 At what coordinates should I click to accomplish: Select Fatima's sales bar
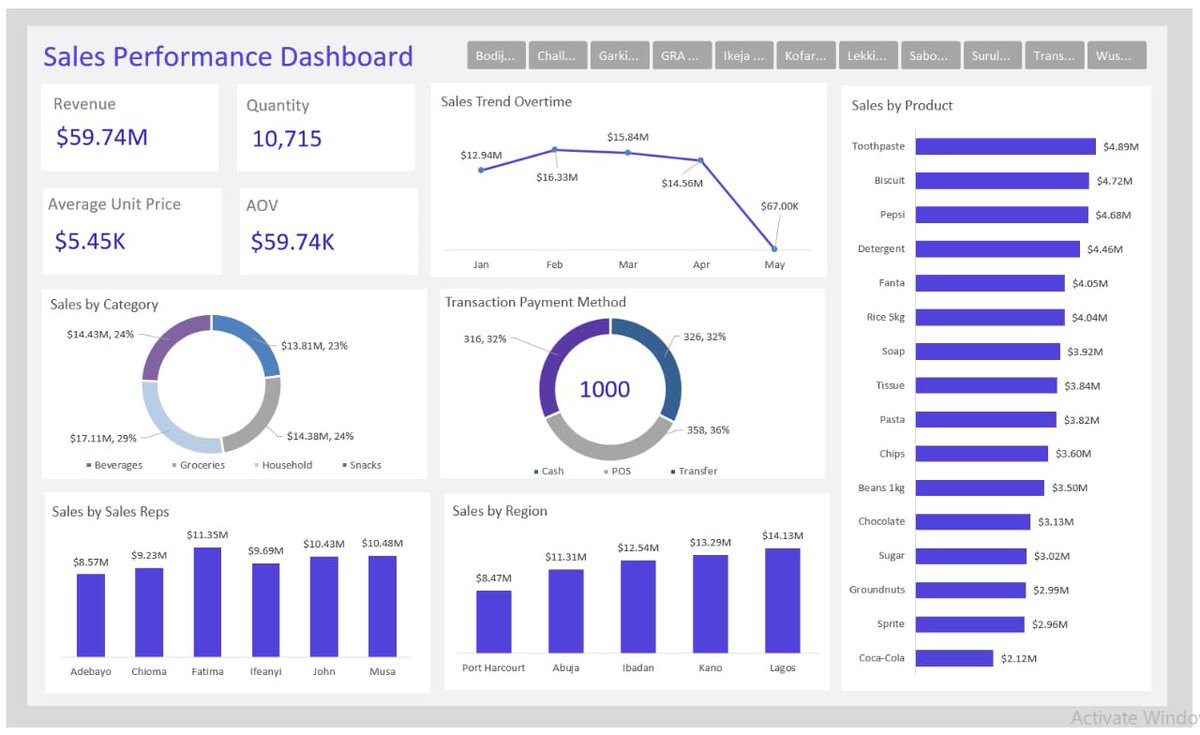pos(207,602)
